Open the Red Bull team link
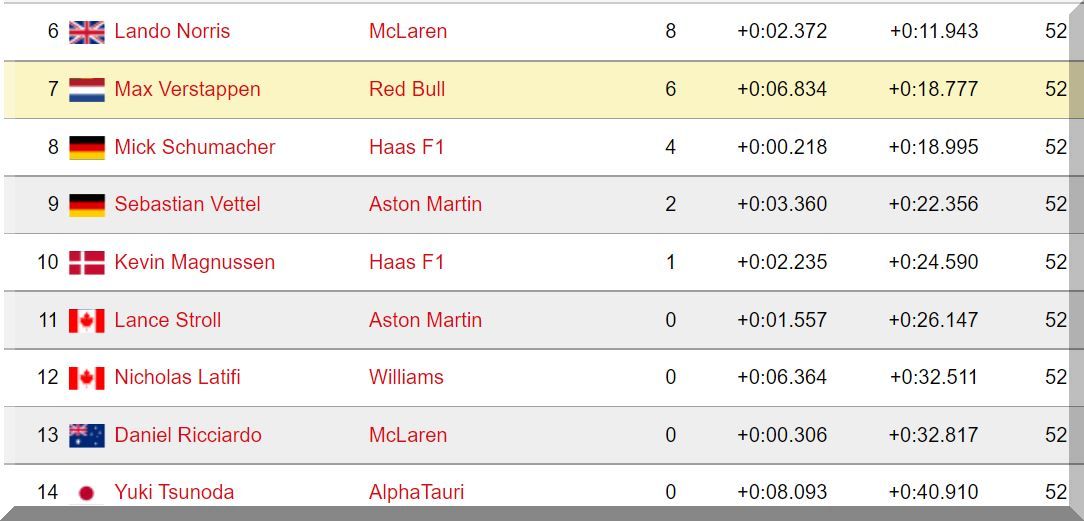The width and height of the screenshot is (1084, 521). 407,89
